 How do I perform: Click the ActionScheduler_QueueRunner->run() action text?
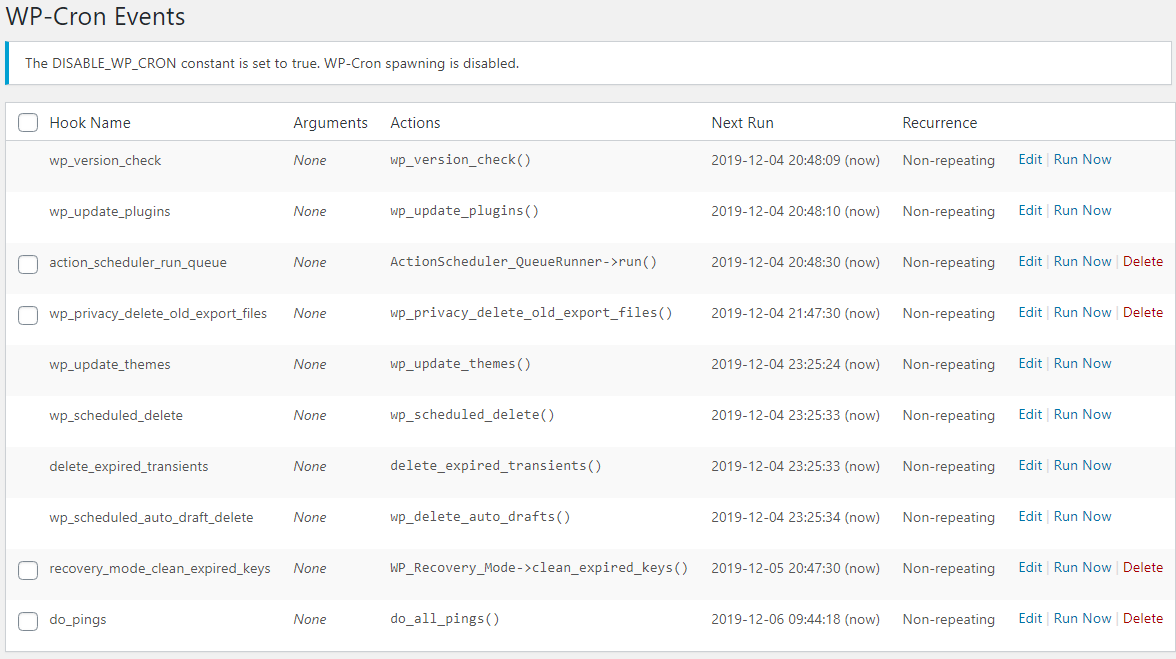(524, 262)
